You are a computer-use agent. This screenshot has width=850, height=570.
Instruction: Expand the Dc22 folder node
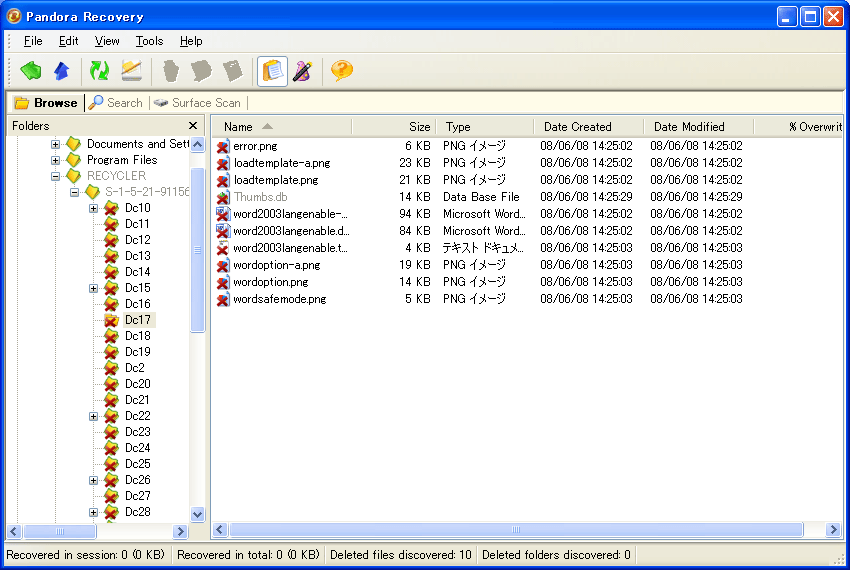click(93, 417)
